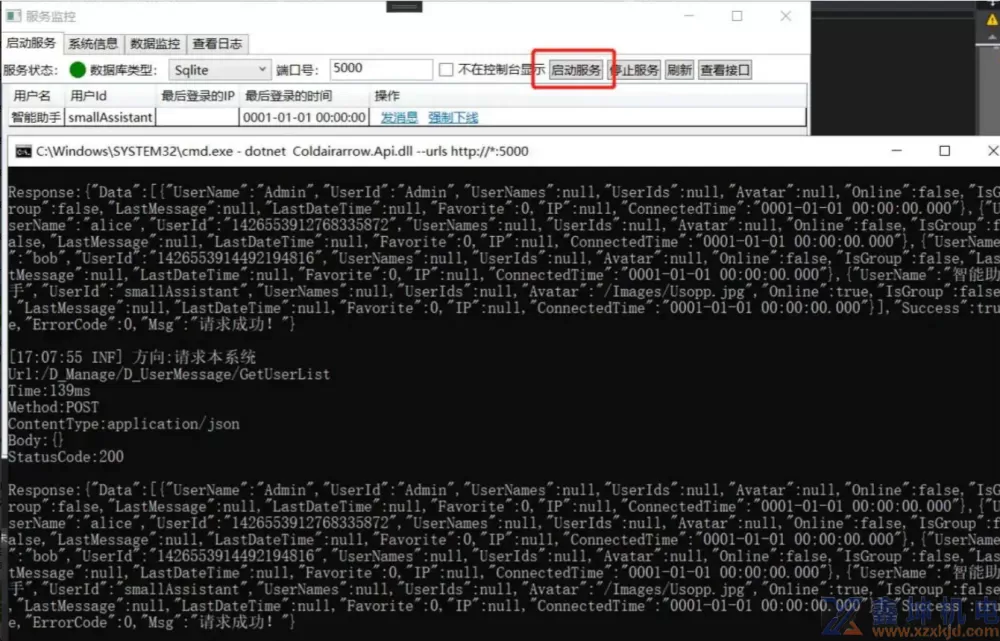The height and width of the screenshot is (641, 1000).
Task: Minimize the cmd.exe console window
Action: [x=897, y=151]
